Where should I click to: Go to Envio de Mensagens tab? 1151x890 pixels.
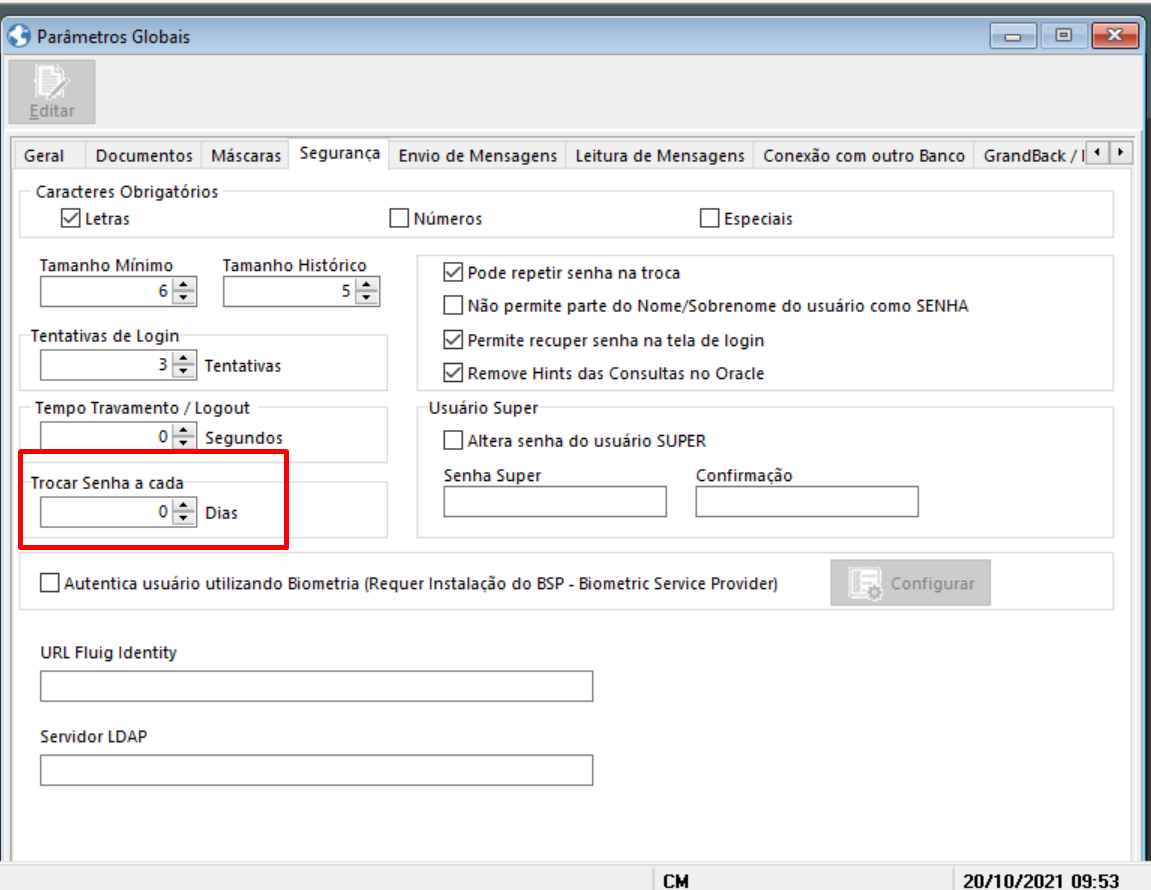point(478,156)
